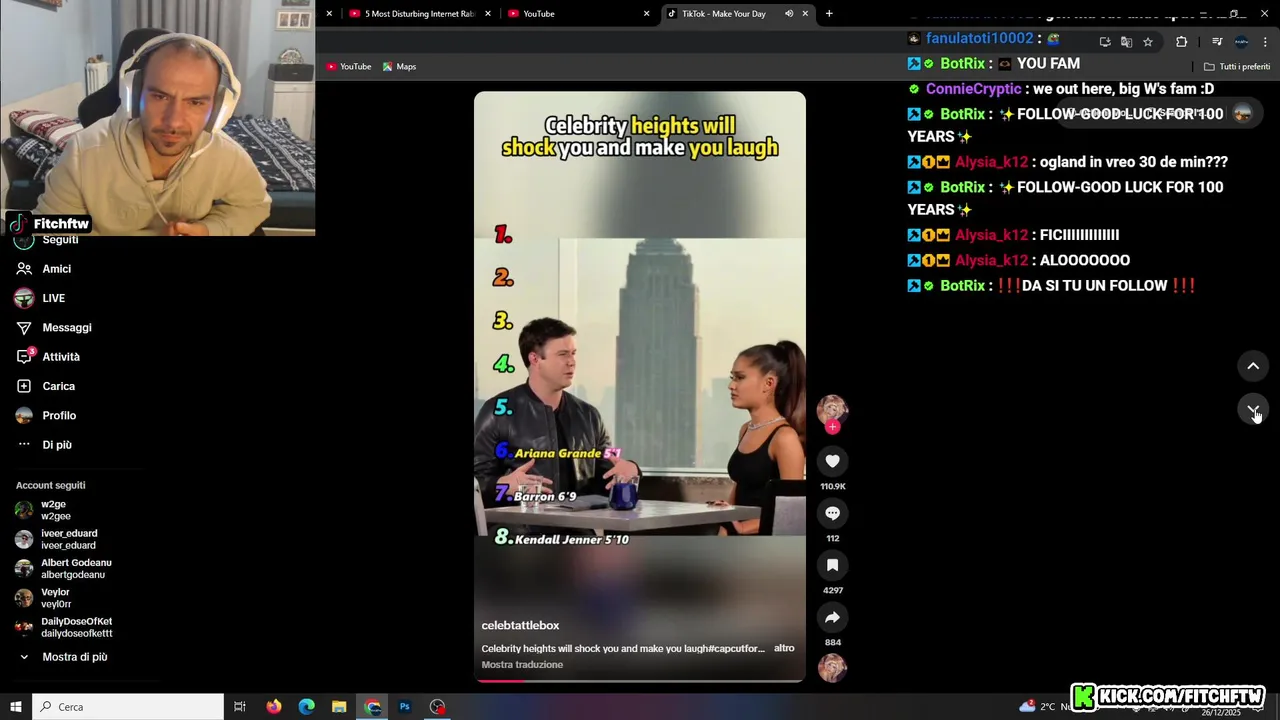Open Tutti i preferiti bookmarks folder
1280x720 pixels.
click(x=1237, y=67)
